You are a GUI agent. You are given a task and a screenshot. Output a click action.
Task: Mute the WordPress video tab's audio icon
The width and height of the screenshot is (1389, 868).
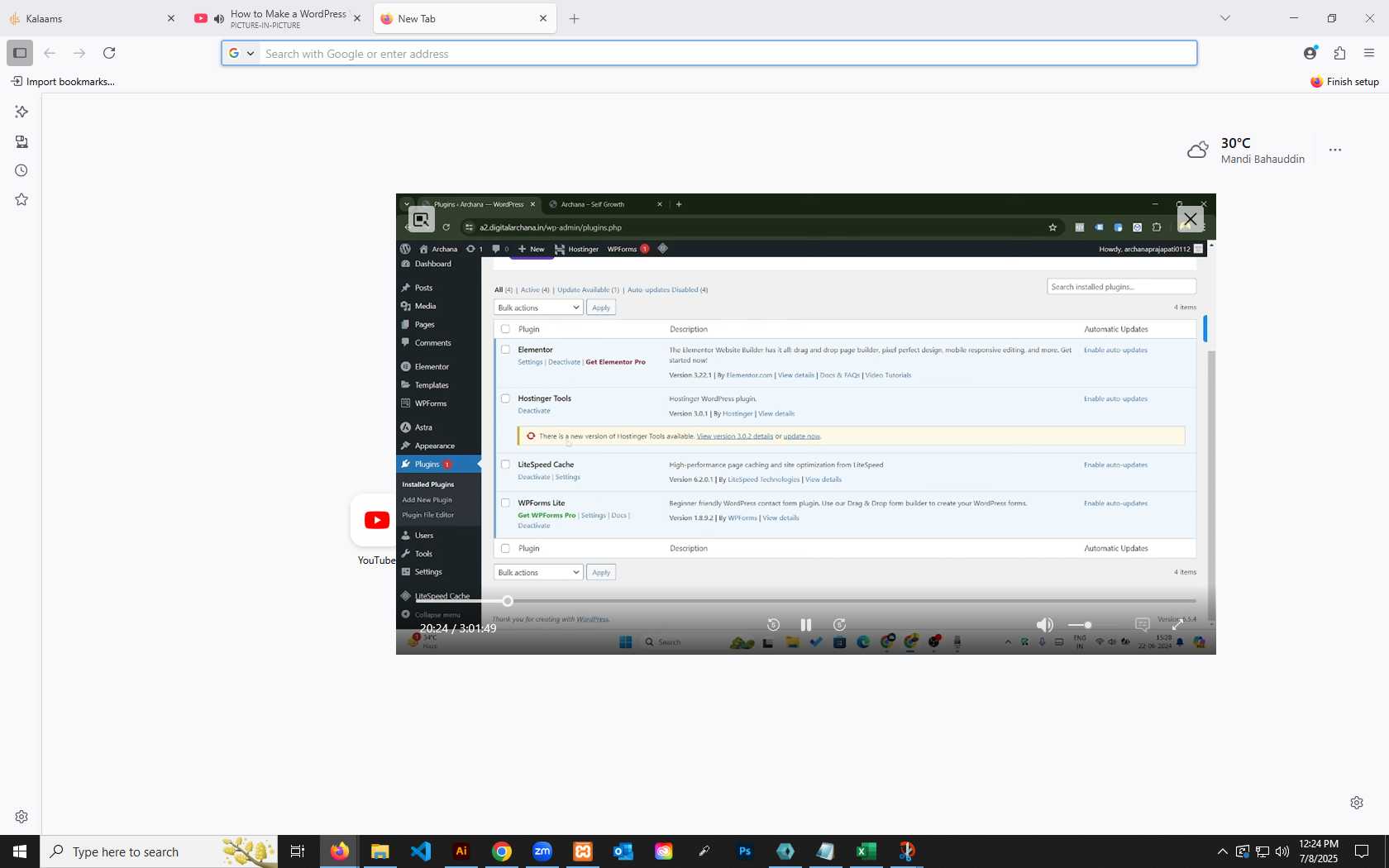click(x=219, y=18)
